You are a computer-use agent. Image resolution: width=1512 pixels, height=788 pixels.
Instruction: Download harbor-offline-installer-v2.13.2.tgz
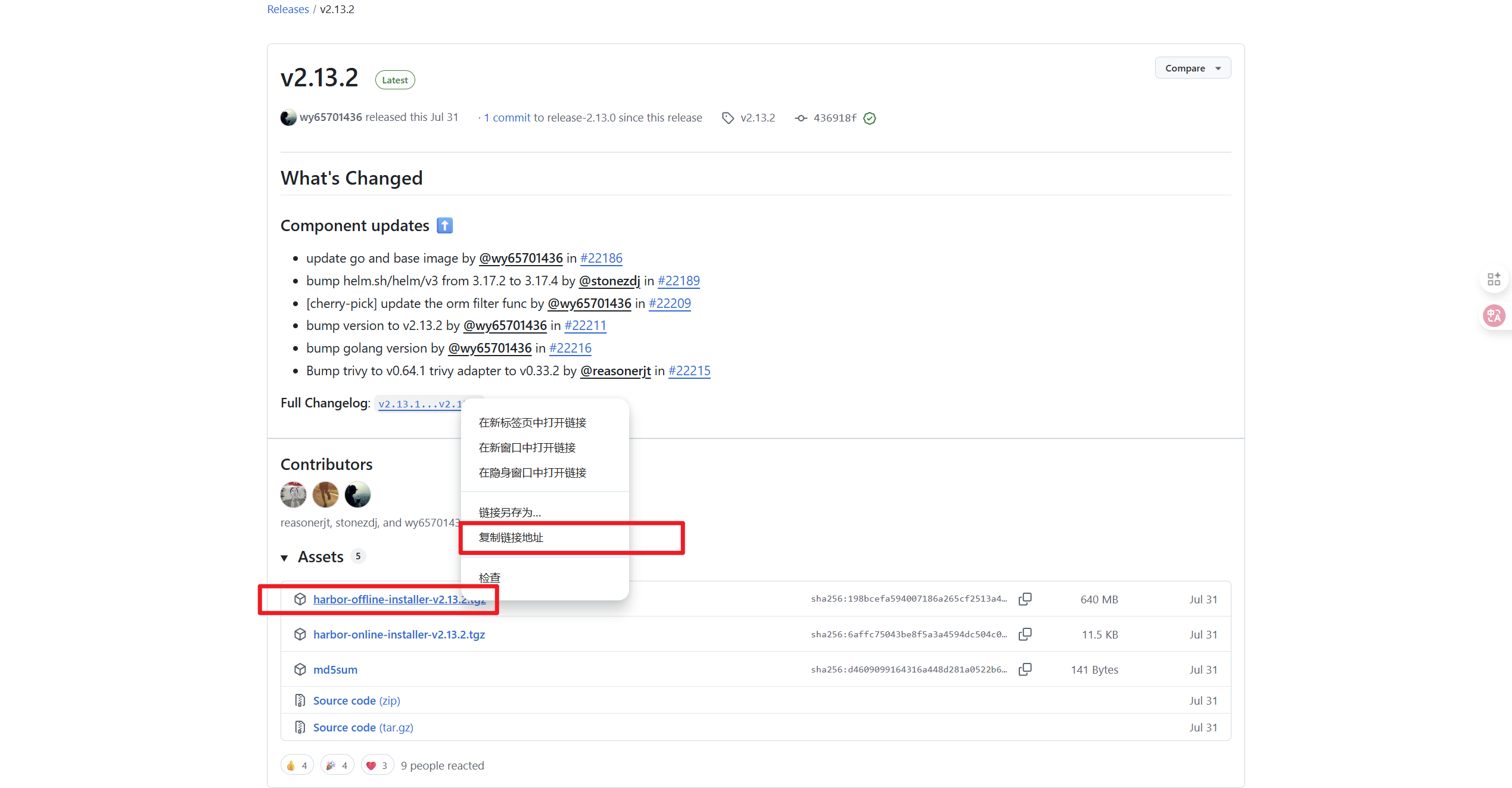pyautogui.click(x=399, y=599)
